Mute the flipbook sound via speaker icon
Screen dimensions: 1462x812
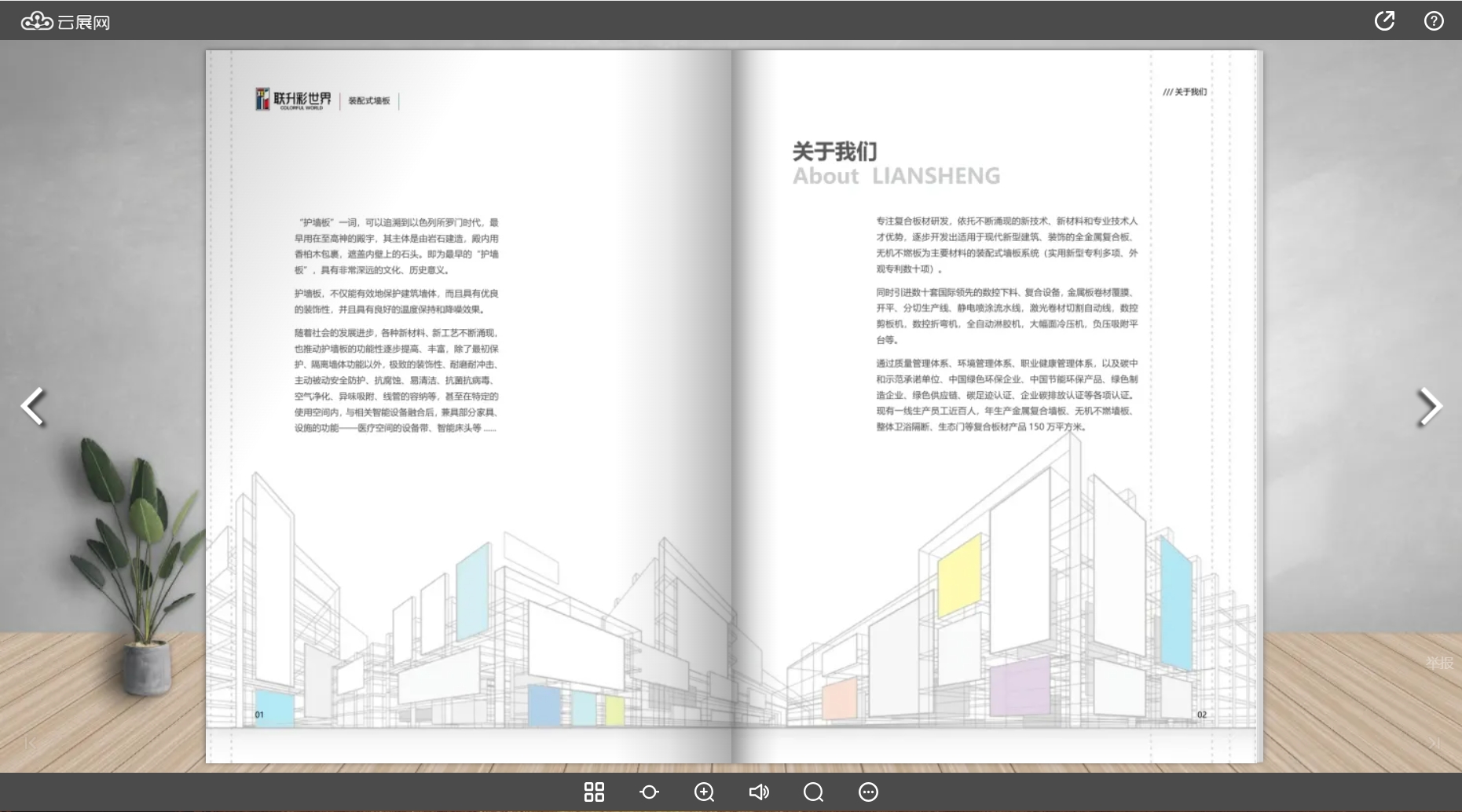coord(759,792)
